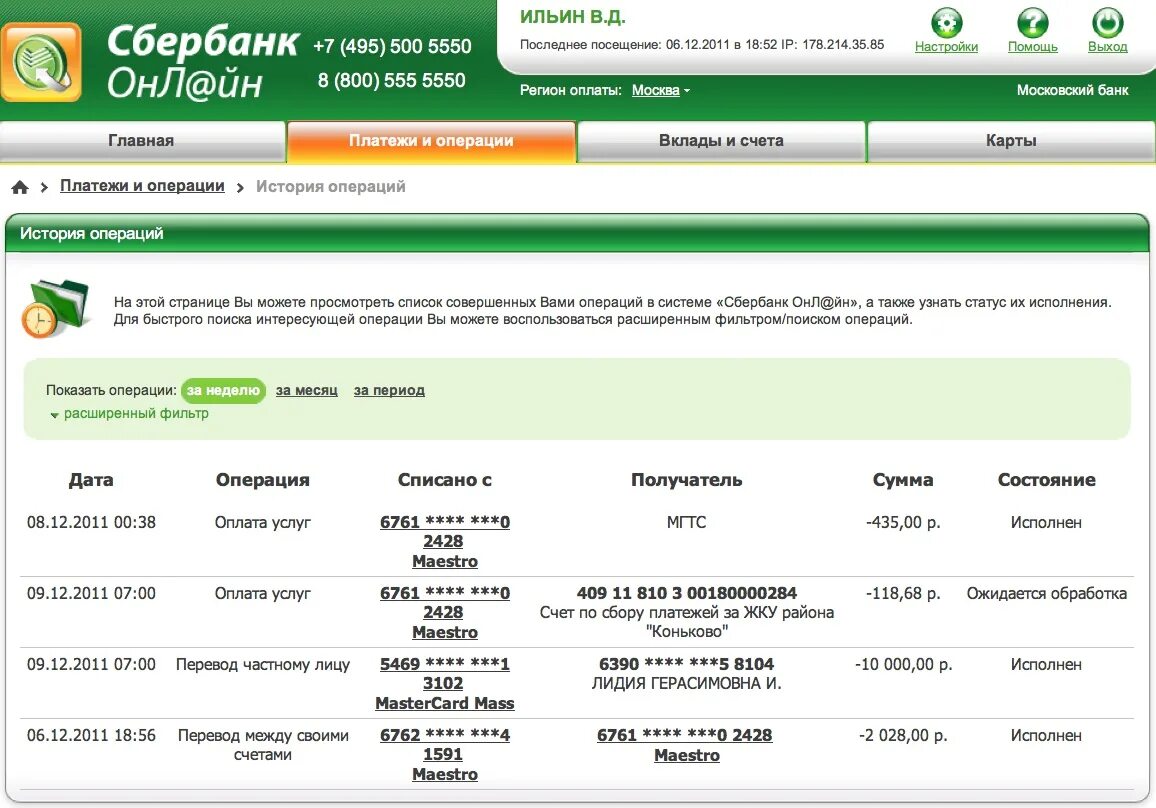The image size is (1156, 808).
Task: Open card 6761 in the -118,68 р. row
Action: [x=445, y=612]
